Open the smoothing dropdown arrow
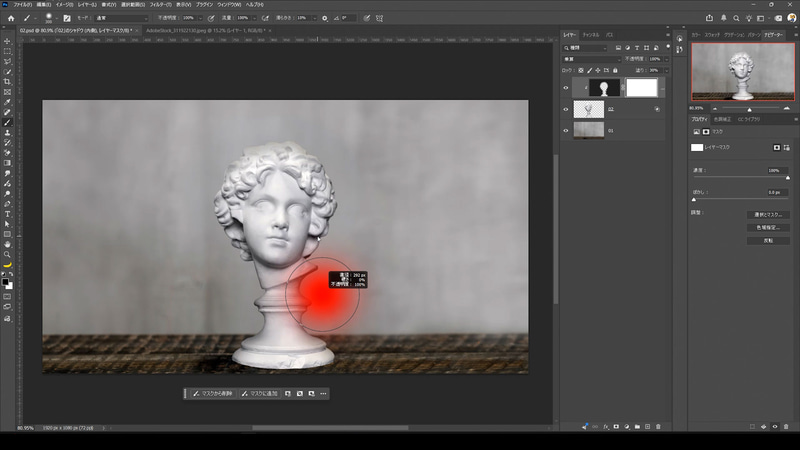 coord(314,18)
